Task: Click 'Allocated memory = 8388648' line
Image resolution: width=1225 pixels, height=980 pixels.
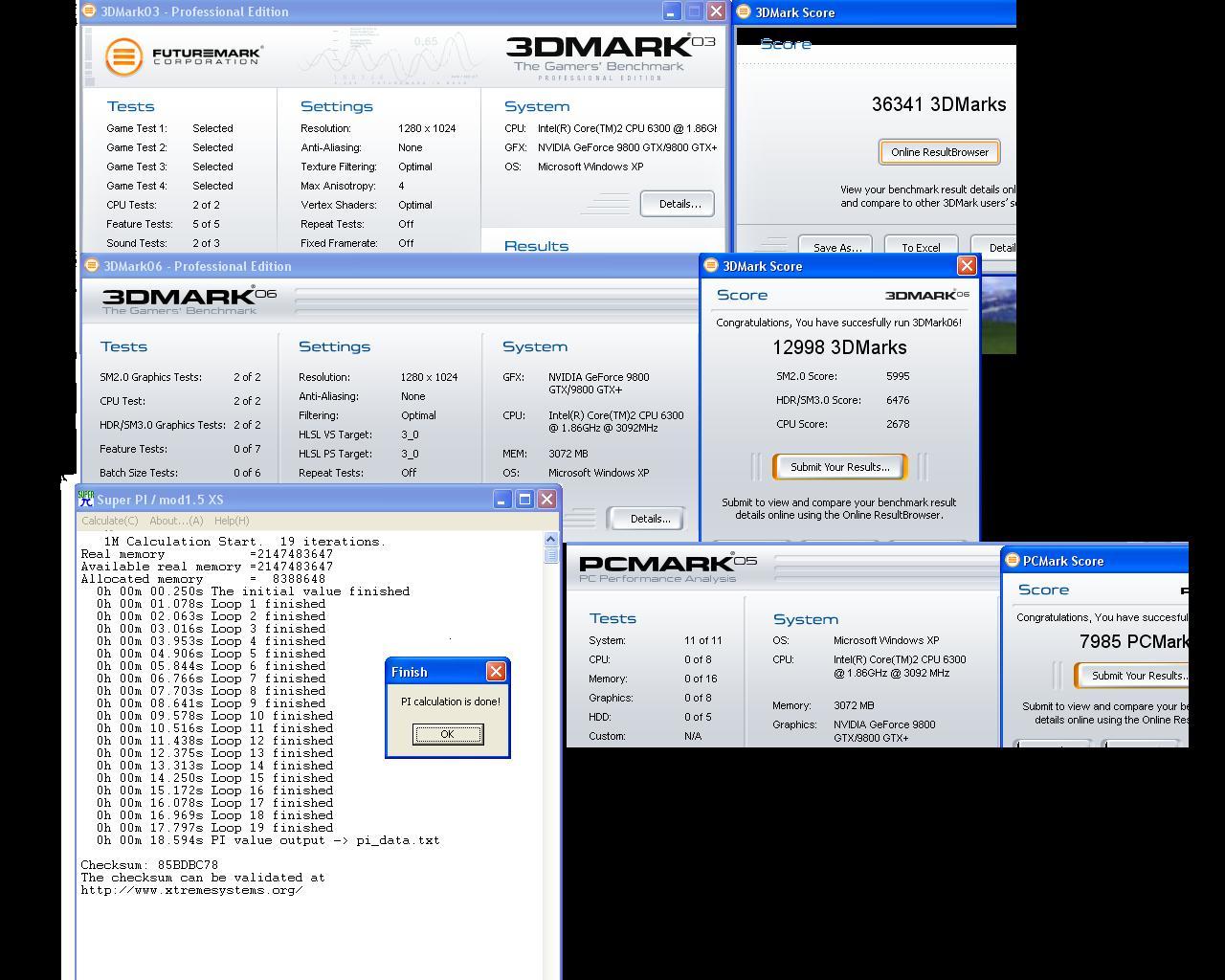Action: point(203,579)
